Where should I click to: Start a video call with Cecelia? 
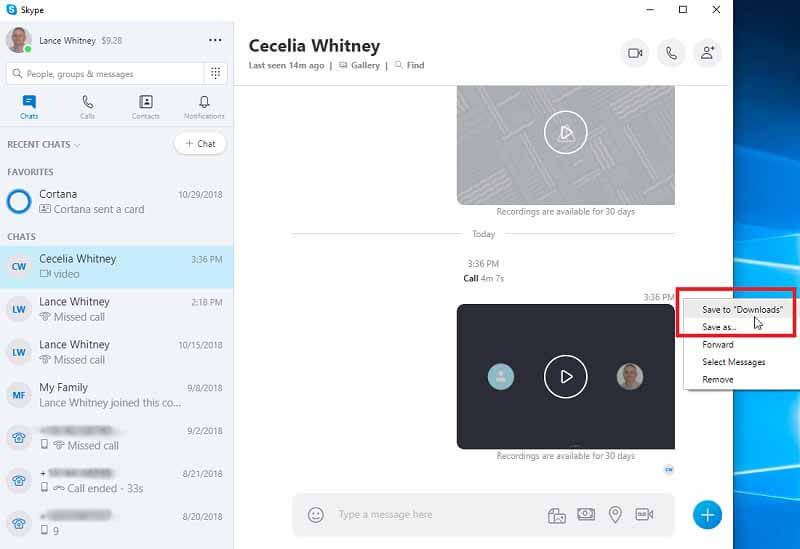634,53
